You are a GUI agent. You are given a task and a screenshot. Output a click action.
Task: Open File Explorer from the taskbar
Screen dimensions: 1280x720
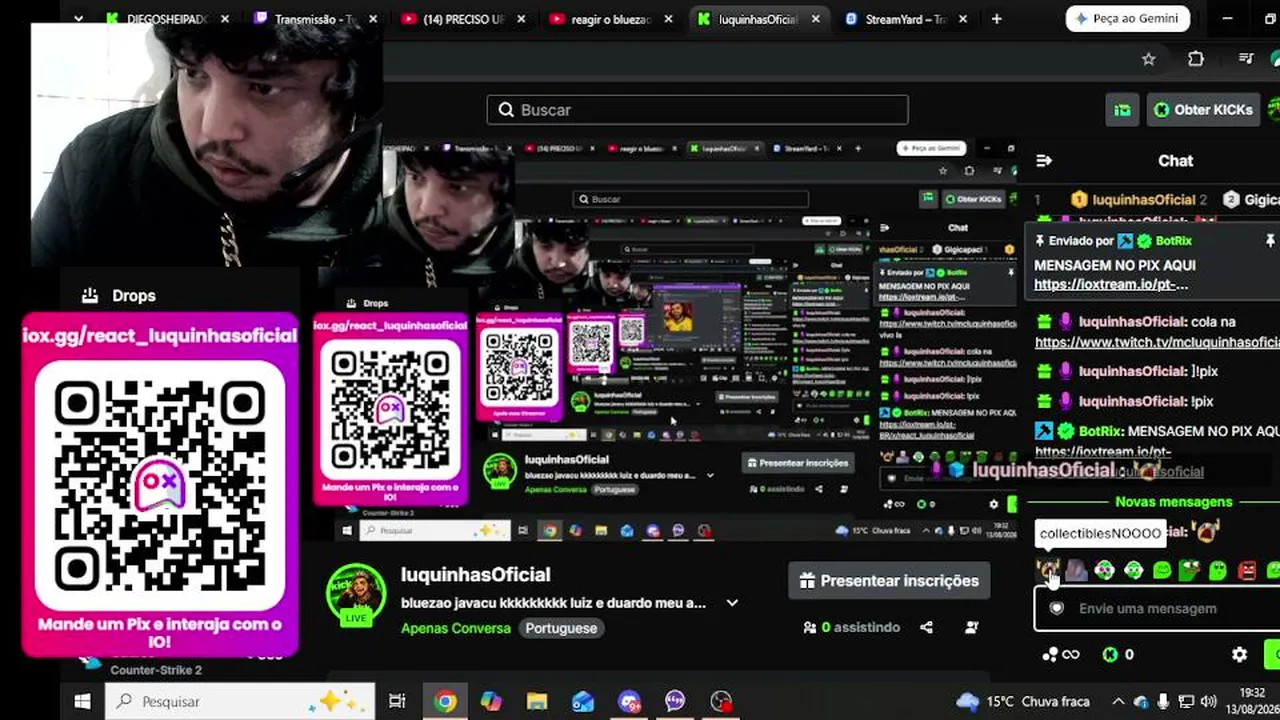pyautogui.click(x=537, y=702)
